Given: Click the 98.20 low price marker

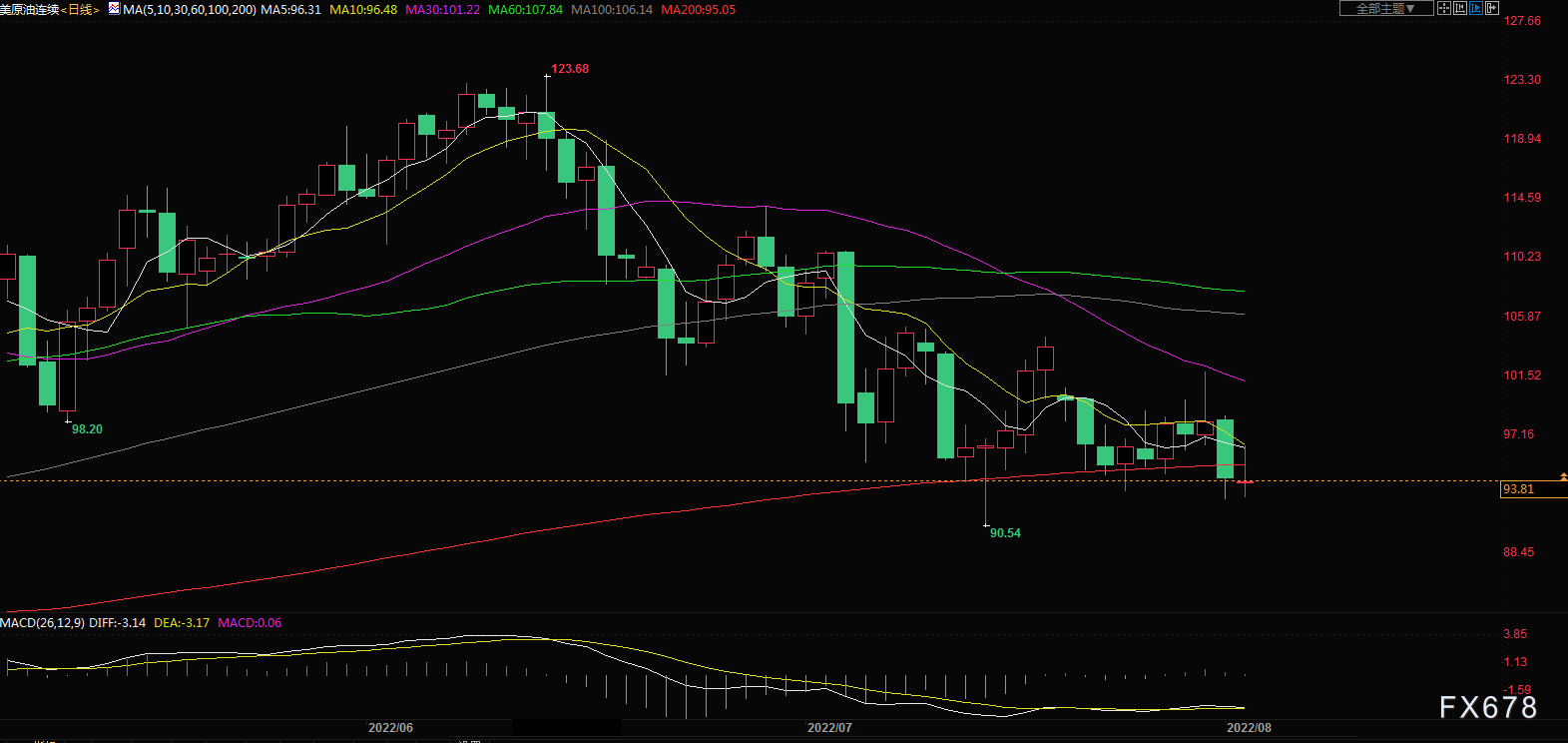Looking at the screenshot, I should pyautogui.click(x=87, y=429).
